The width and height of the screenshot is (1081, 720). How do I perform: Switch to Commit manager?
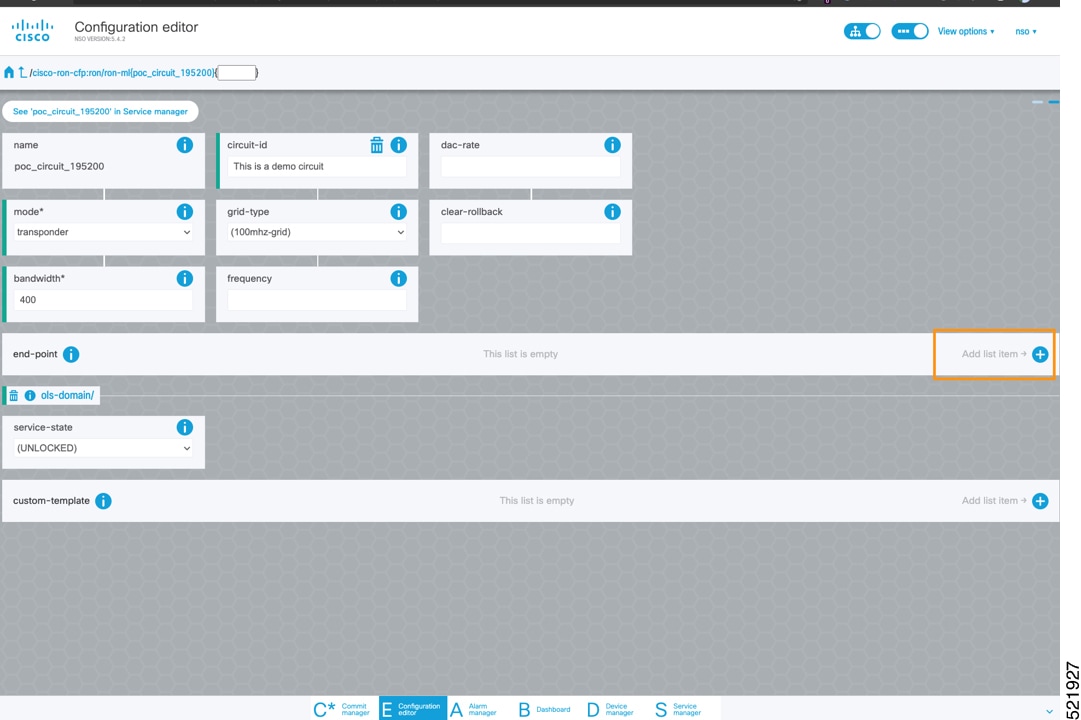(x=342, y=709)
